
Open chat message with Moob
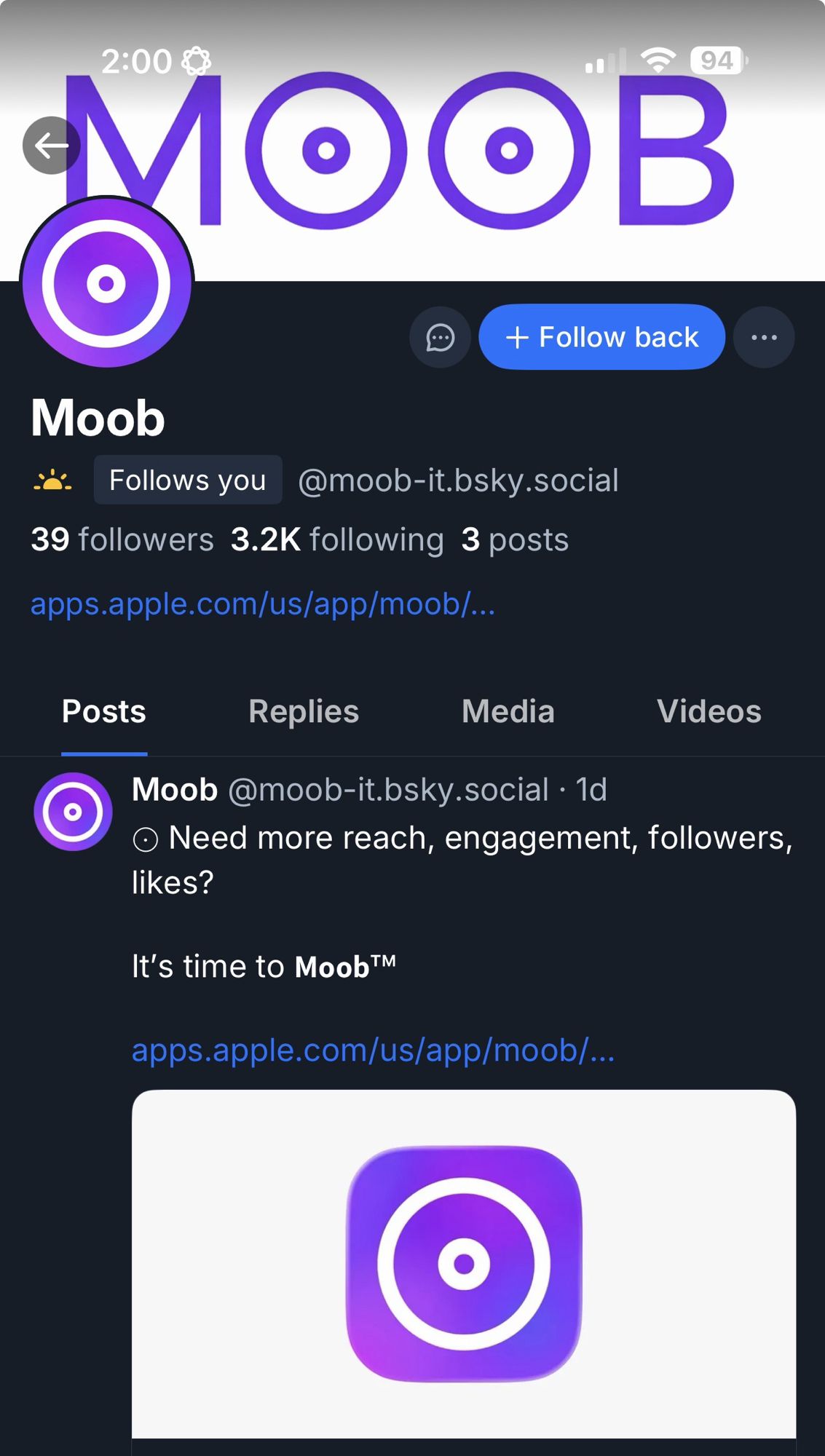click(440, 337)
